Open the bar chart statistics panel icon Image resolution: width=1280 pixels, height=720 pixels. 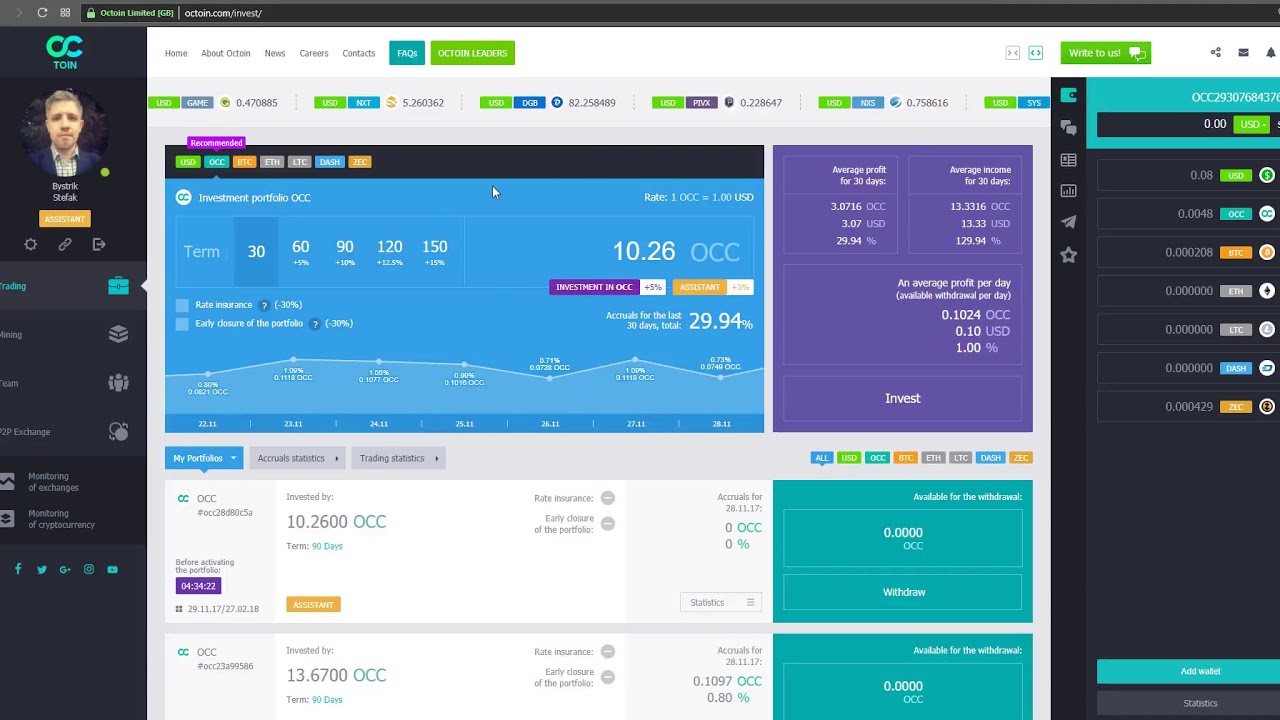point(1069,191)
